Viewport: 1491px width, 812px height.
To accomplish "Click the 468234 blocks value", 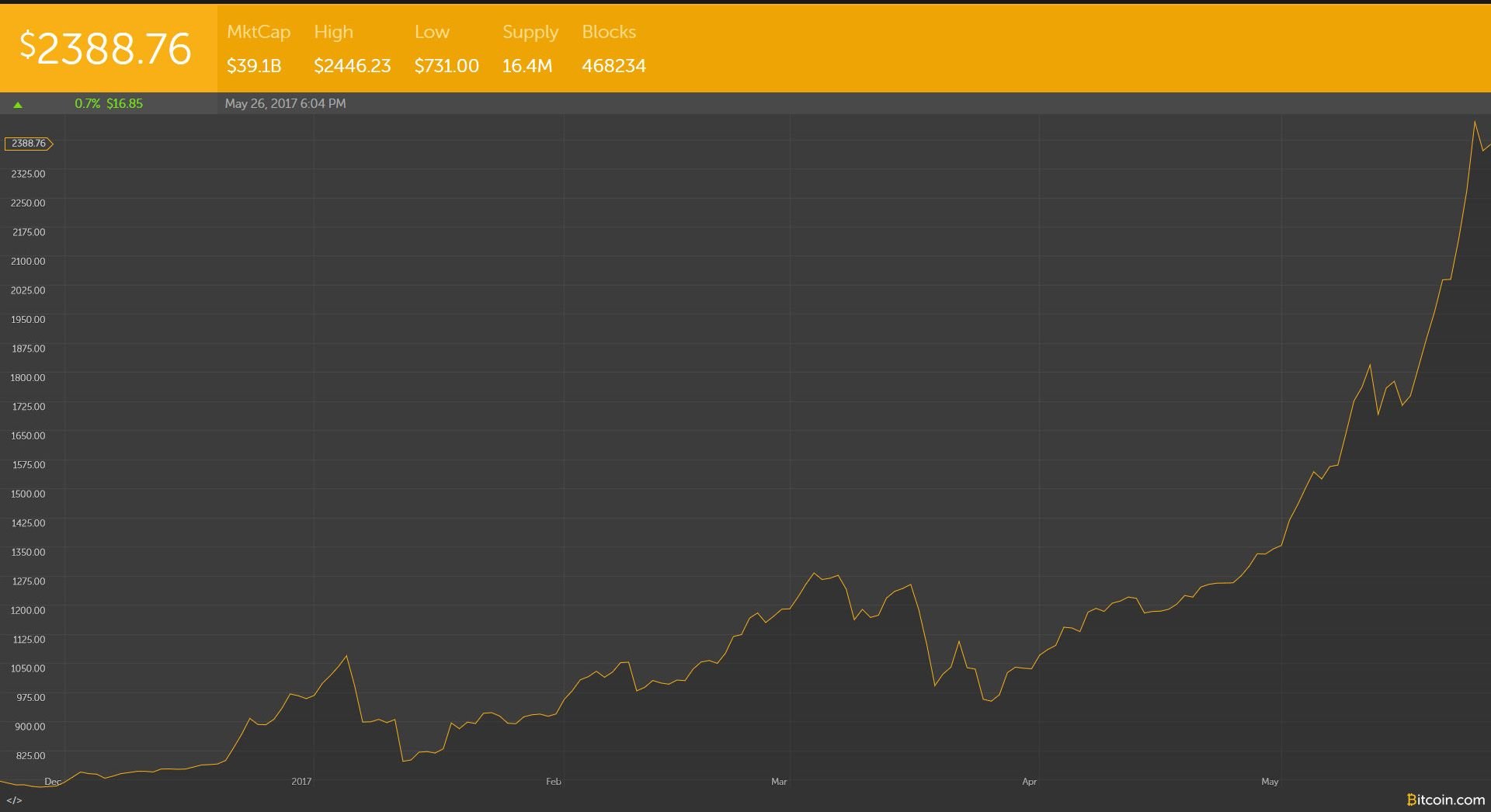I will pyautogui.click(x=614, y=66).
